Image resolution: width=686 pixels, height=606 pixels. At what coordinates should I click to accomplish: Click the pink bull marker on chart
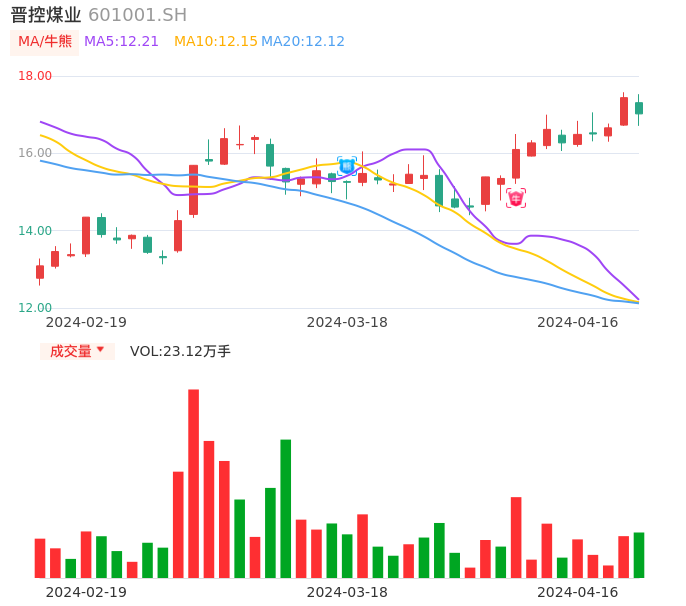[x=516, y=198]
